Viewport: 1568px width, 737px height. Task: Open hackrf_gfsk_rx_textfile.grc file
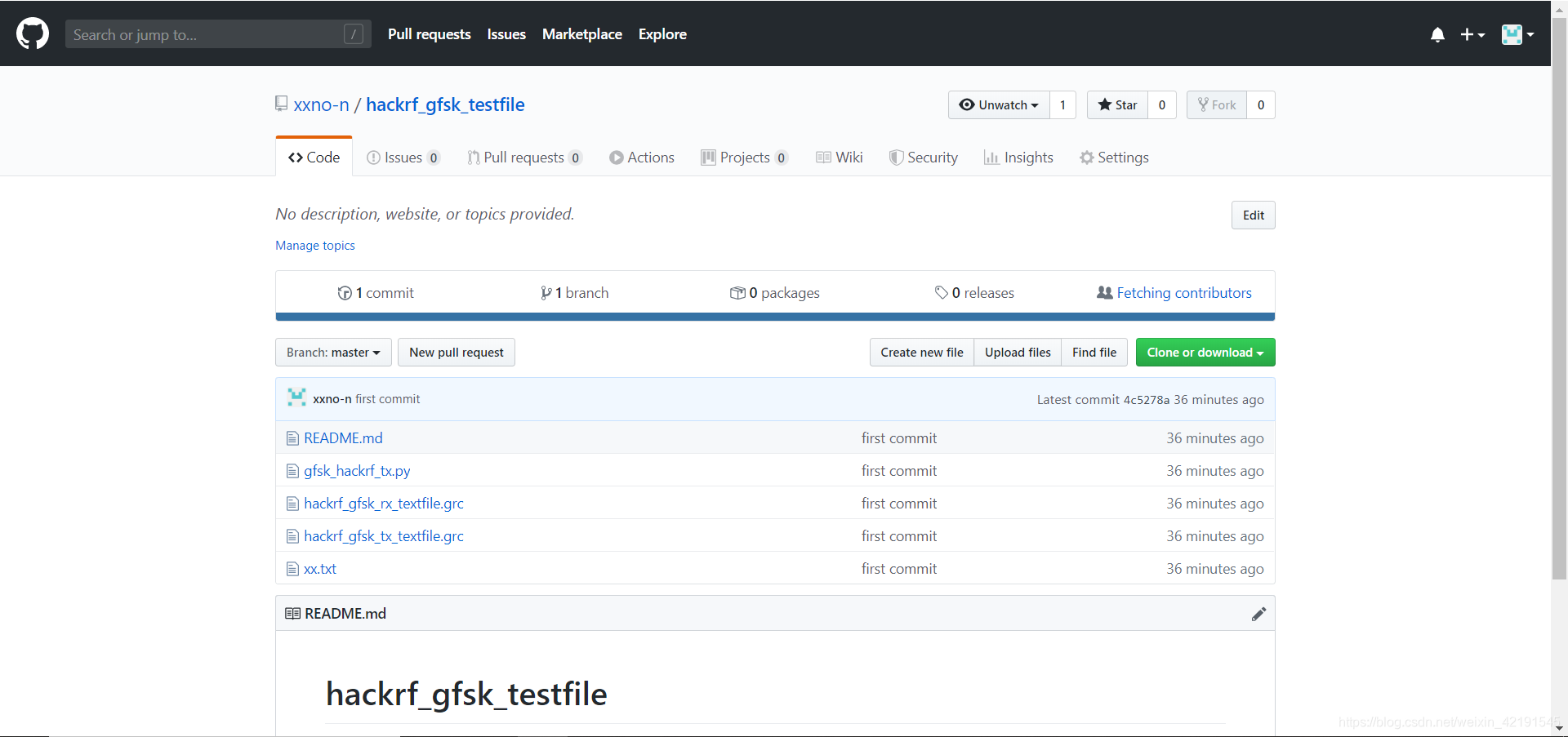click(384, 504)
